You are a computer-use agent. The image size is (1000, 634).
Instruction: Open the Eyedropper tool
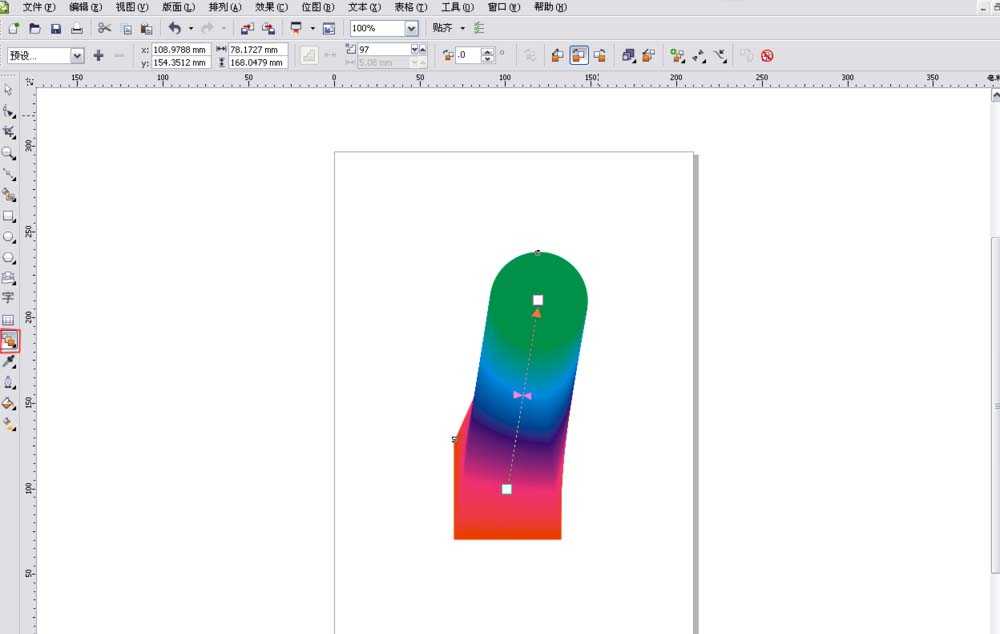pos(9,361)
